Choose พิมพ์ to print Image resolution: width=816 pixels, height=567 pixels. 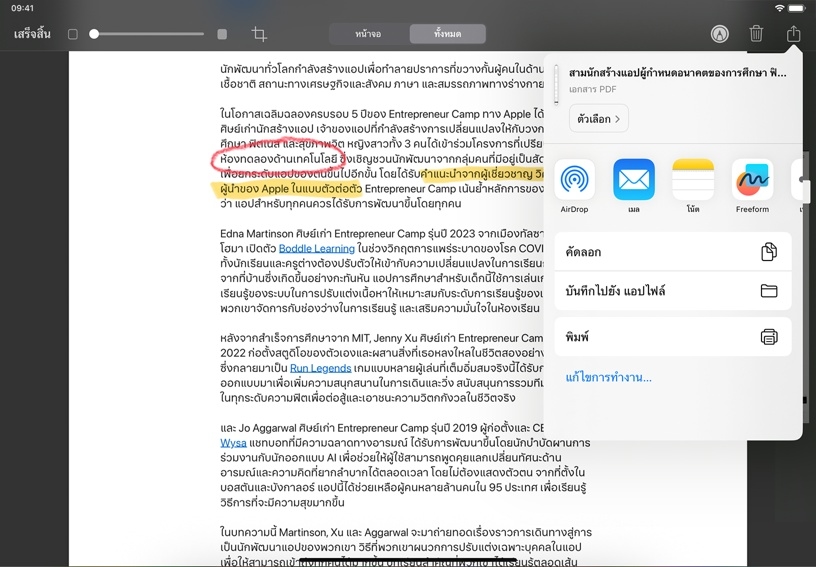coord(672,336)
